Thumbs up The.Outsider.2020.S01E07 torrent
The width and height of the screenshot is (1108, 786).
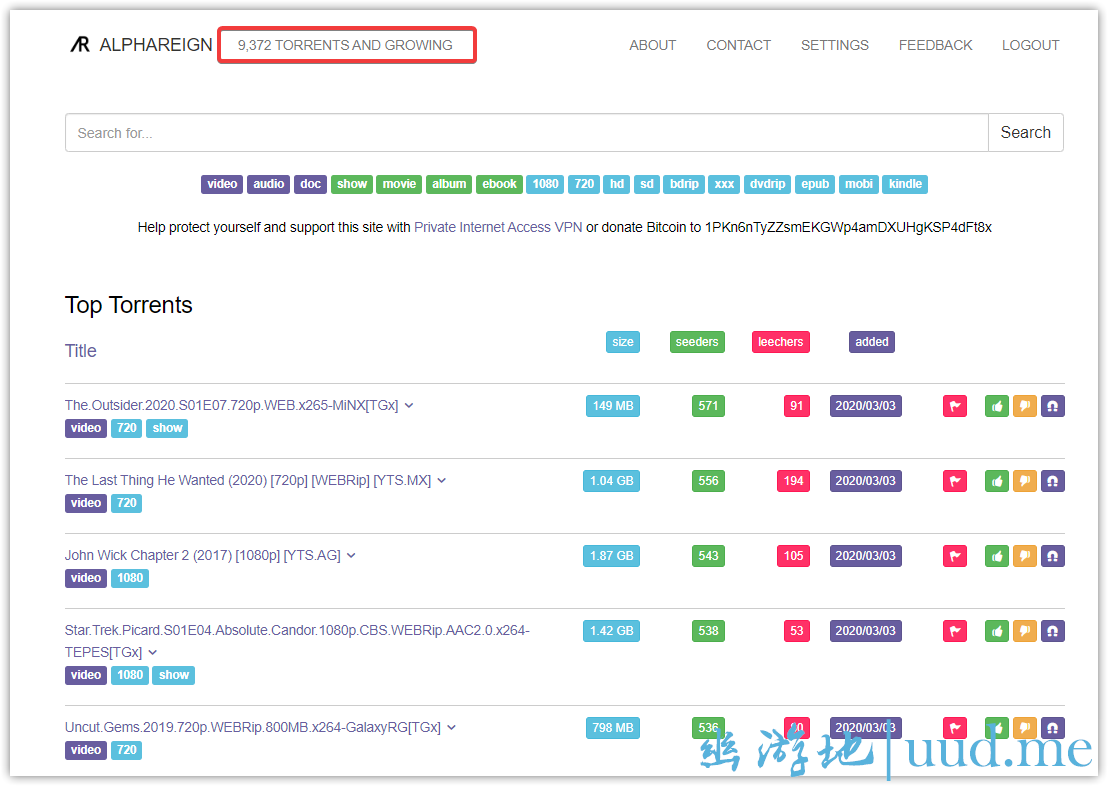tap(996, 406)
